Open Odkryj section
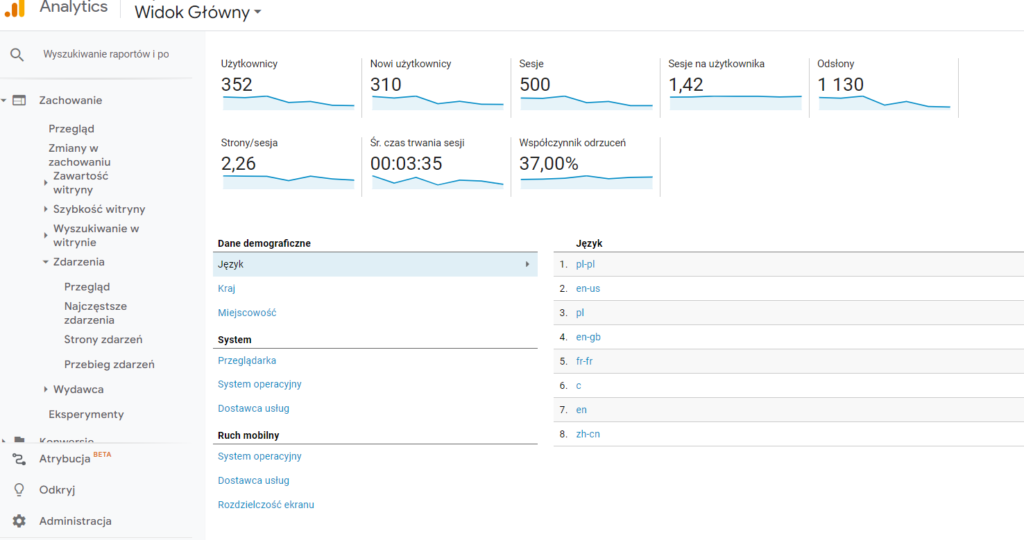The width and height of the screenshot is (1024, 540). [57, 490]
